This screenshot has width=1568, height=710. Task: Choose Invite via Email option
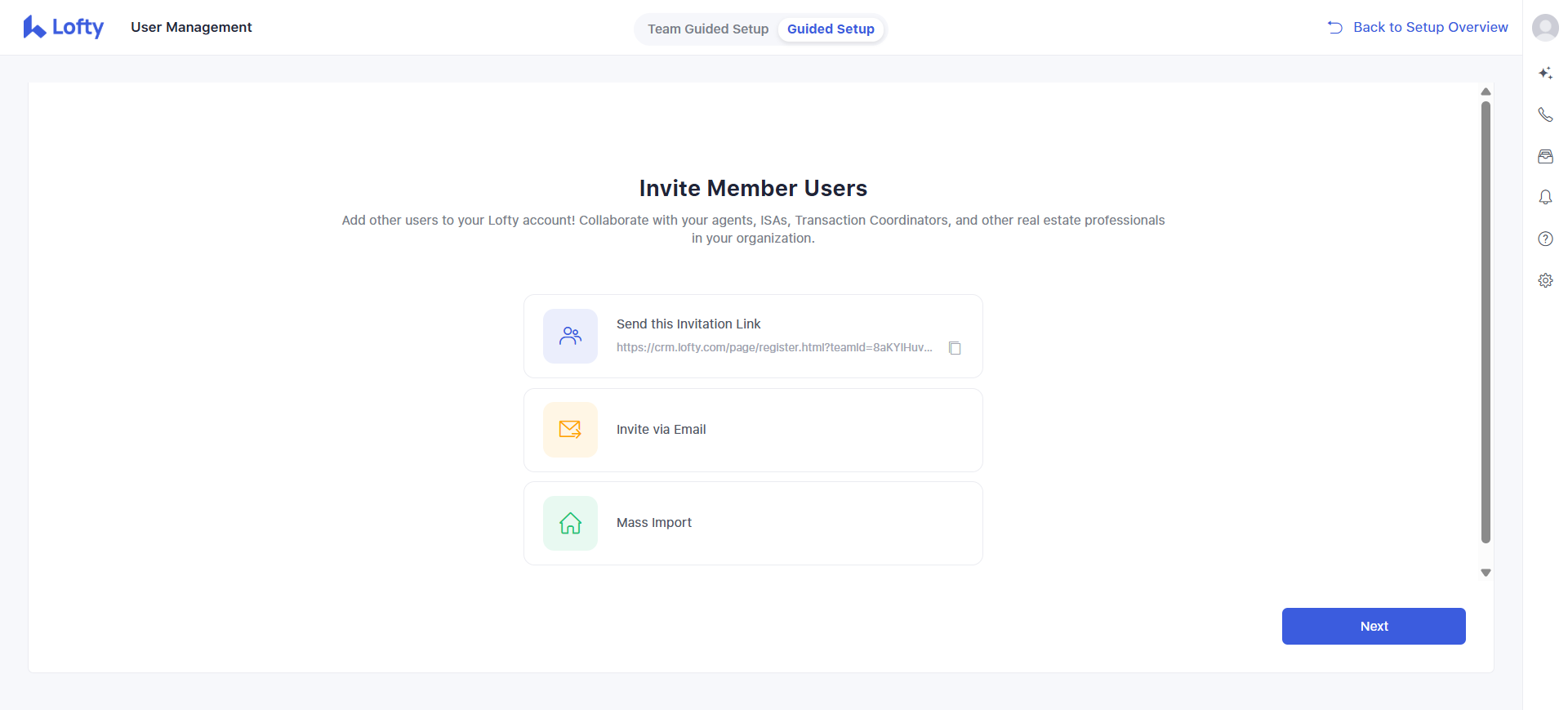(x=661, y=430)
